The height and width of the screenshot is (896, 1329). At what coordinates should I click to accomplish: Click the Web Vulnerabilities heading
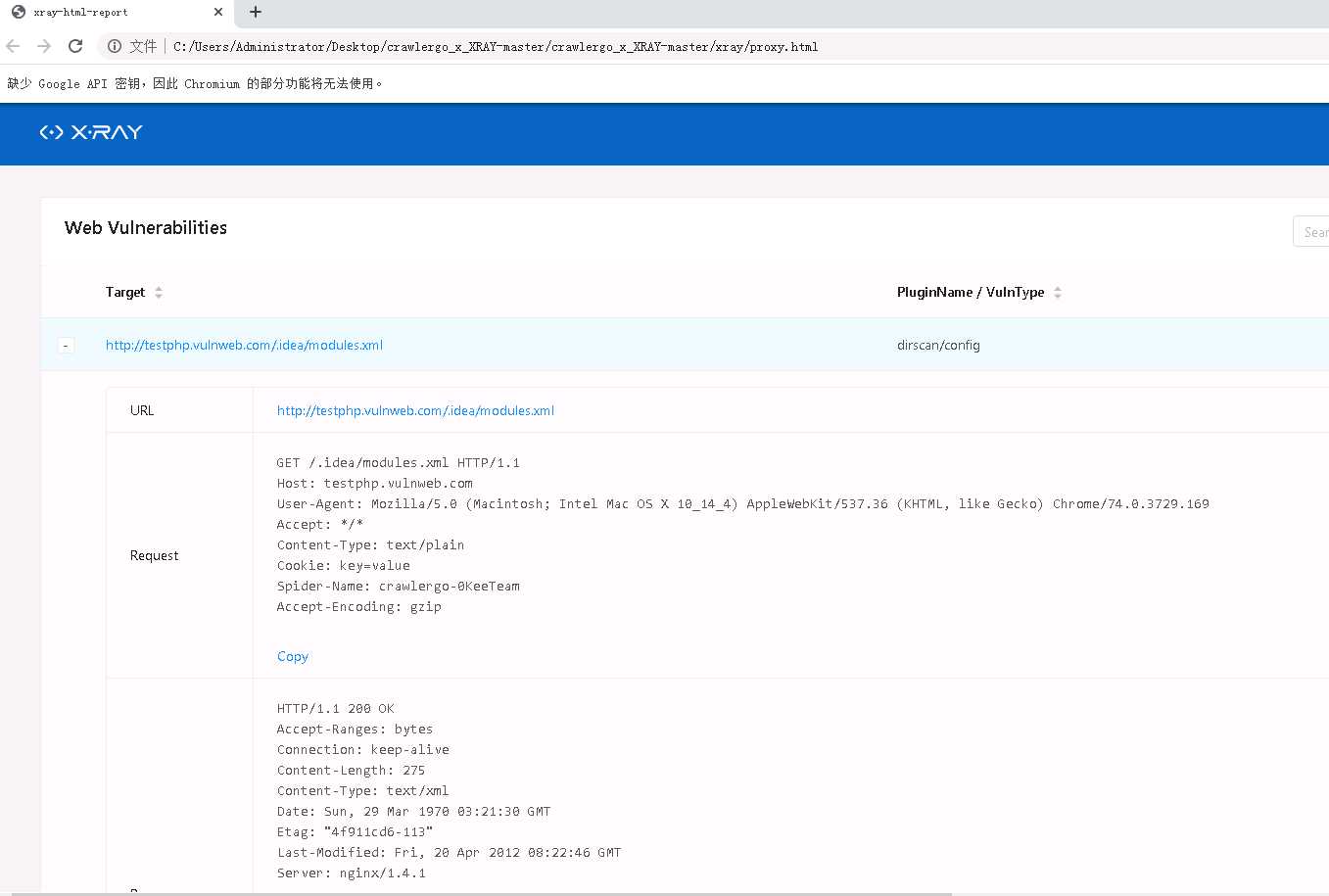[146, 227]
